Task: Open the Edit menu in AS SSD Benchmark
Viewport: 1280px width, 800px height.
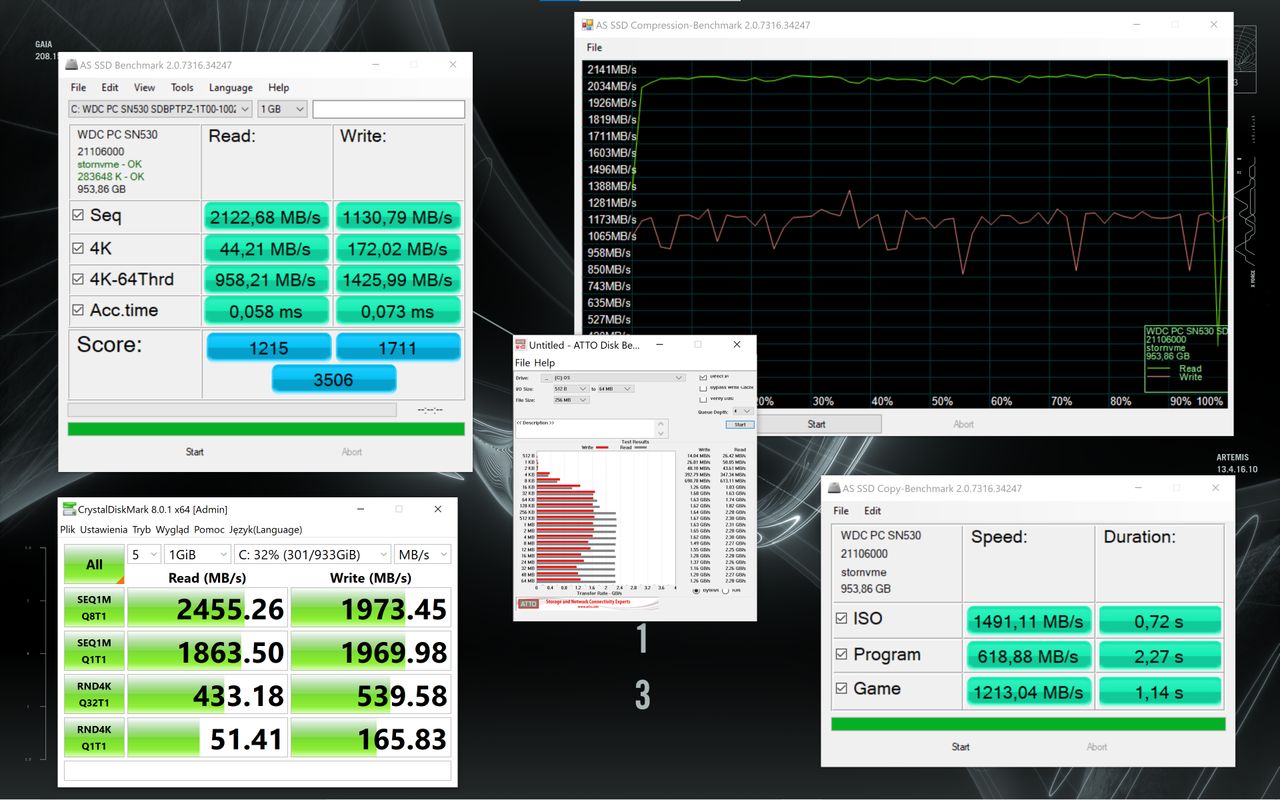Action: tap(110, 88)
